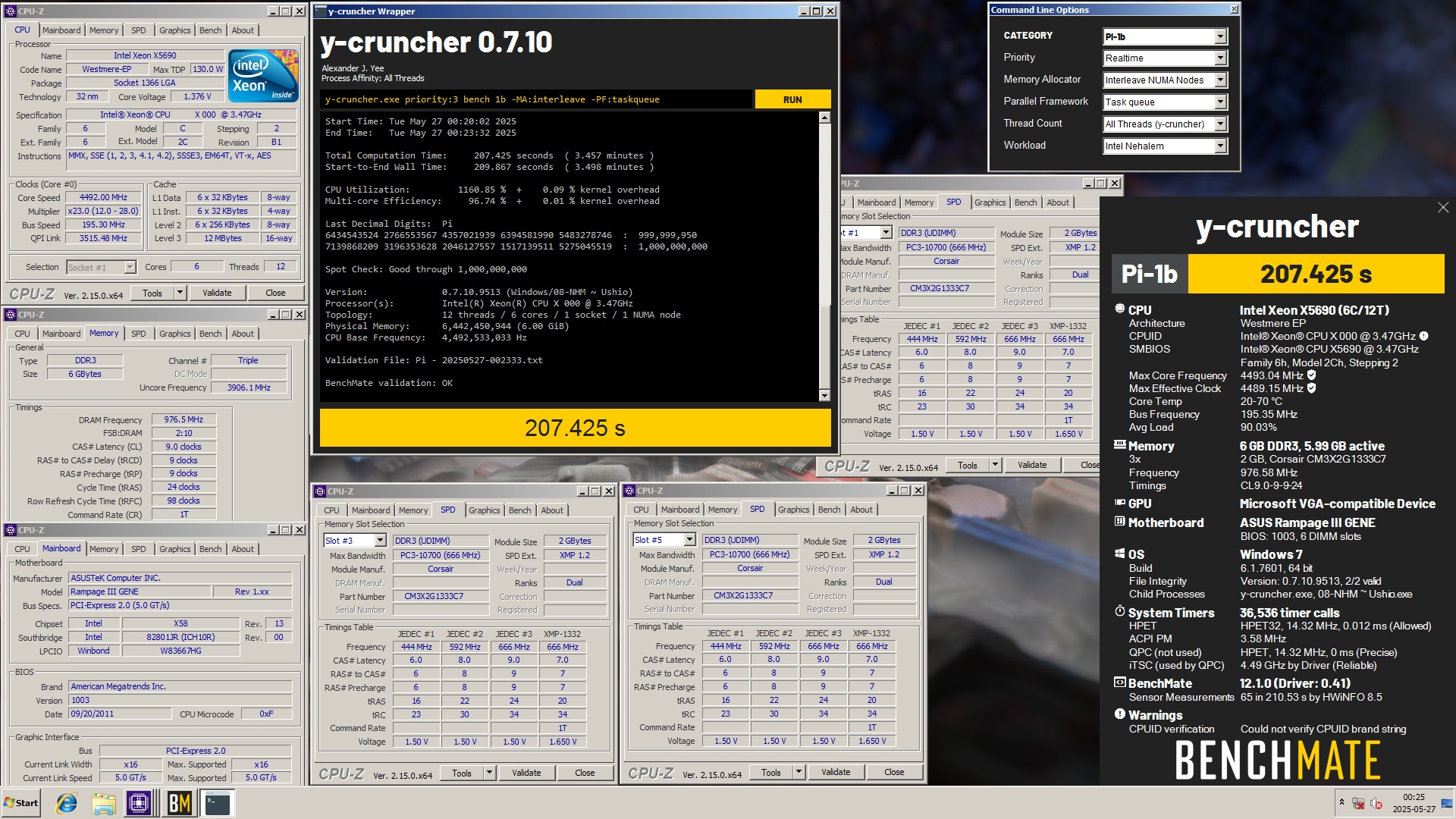1456x819 pixels.
Task: Switch to Bench tab in top-left CPU-Z
Action: coord(210,30)
